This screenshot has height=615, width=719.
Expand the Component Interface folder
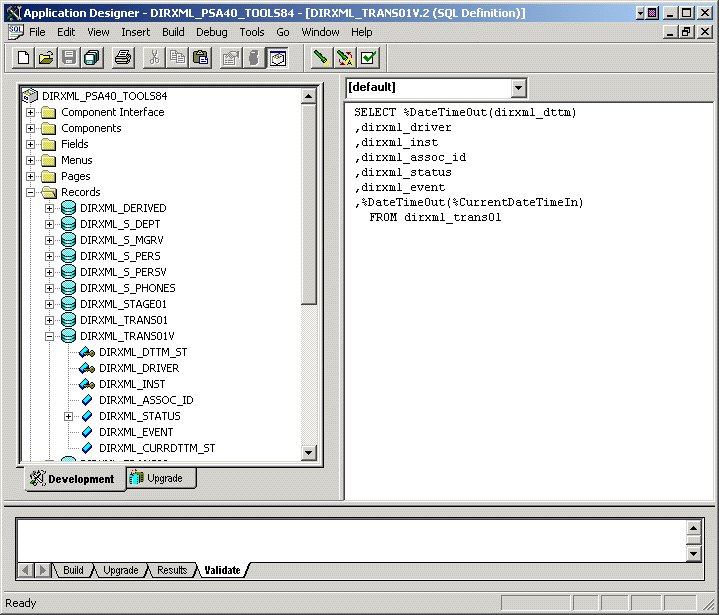point(31,112)
